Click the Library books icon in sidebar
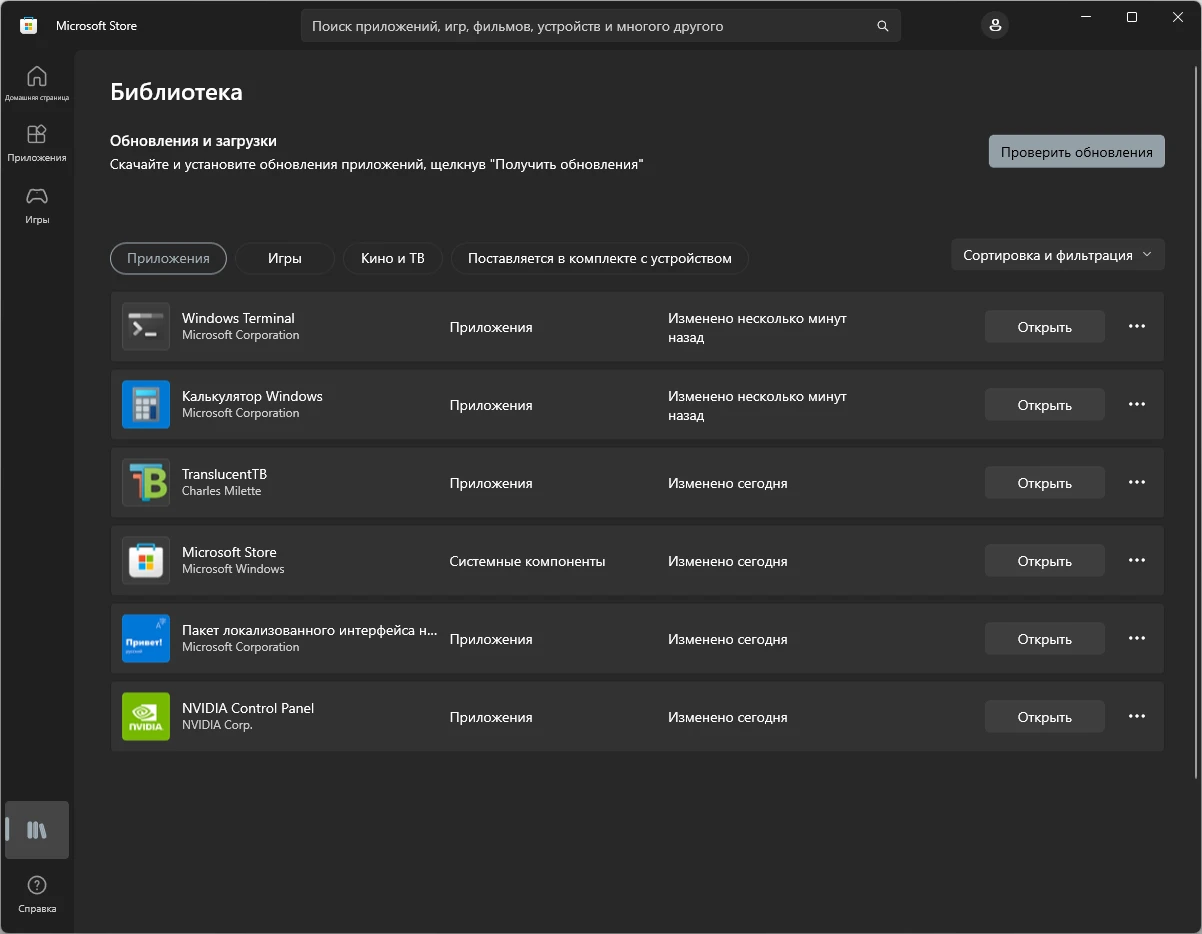The image size is (1202, 934). click(37, 830)
